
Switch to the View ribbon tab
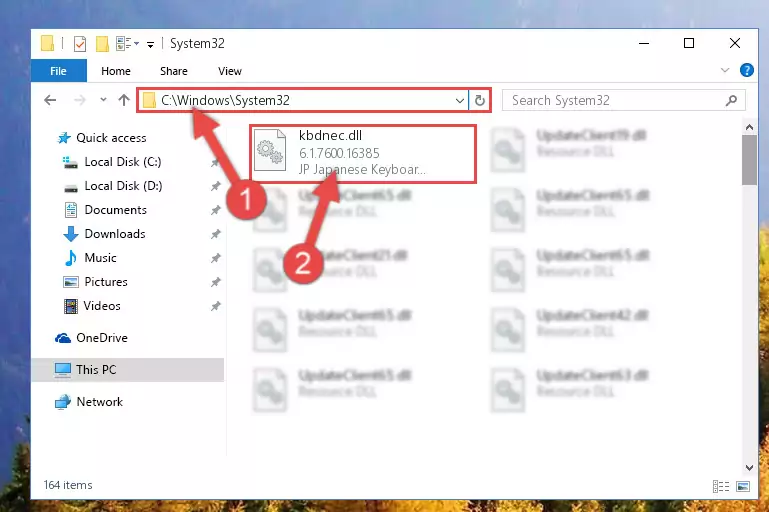(230, 71)
